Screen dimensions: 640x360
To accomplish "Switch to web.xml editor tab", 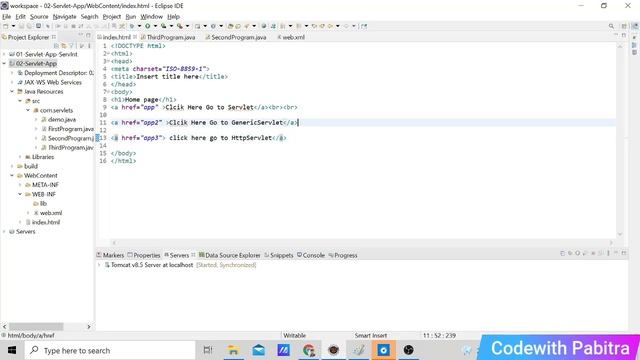I will click(x=293, y=37).
